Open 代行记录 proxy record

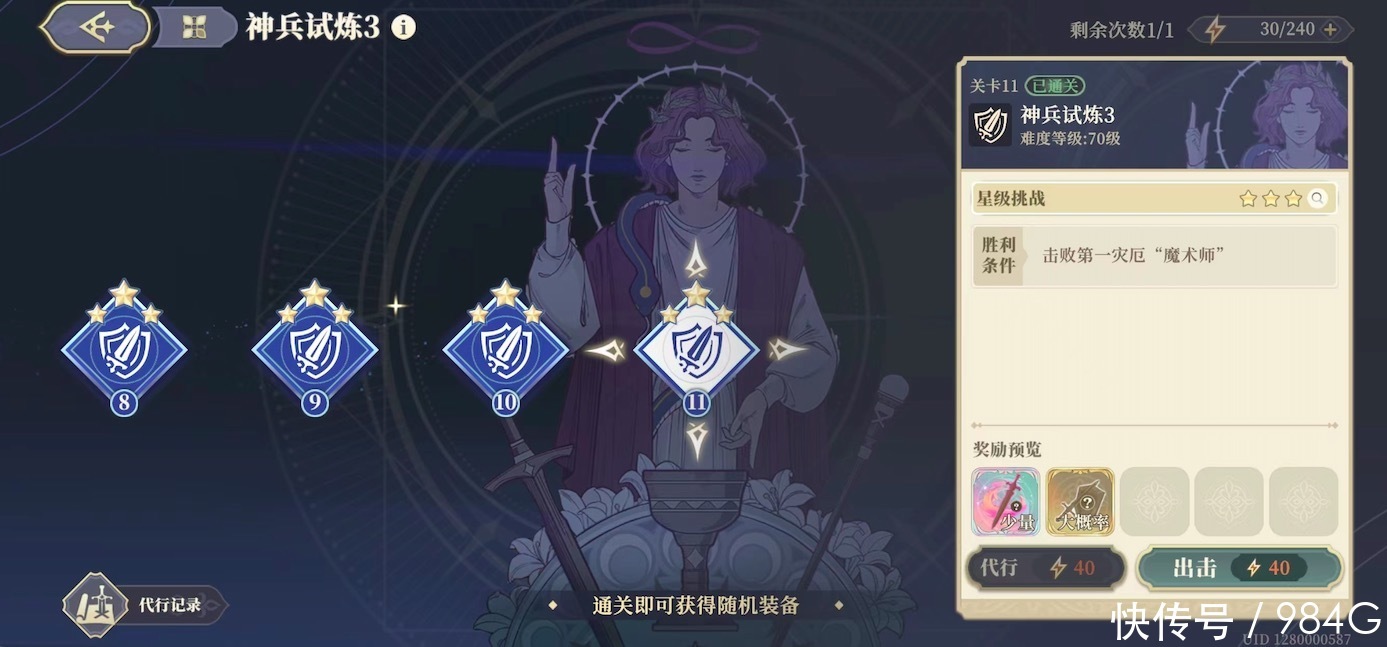coord(146,605)
